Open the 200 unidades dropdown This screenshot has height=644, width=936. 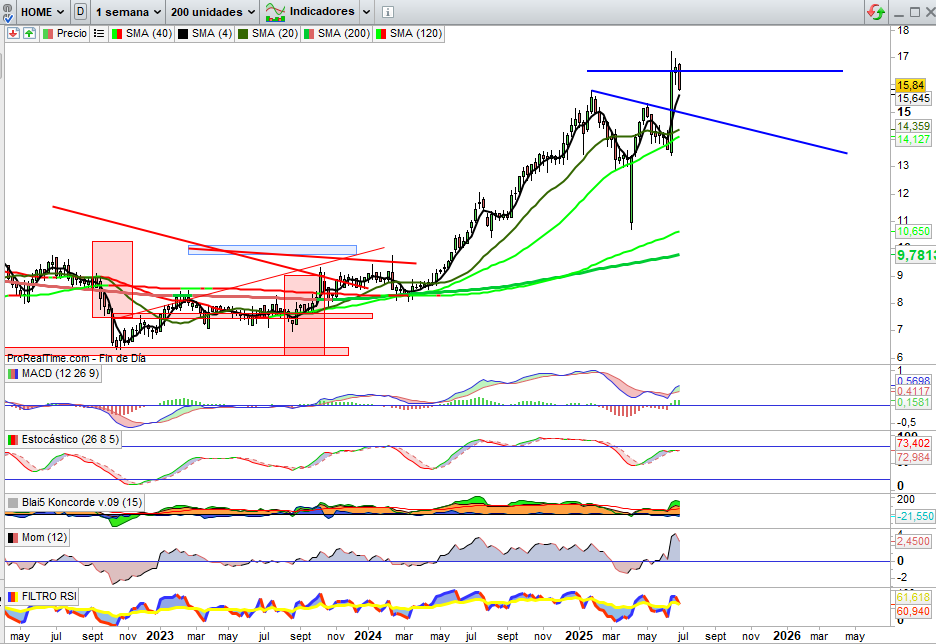213,12
